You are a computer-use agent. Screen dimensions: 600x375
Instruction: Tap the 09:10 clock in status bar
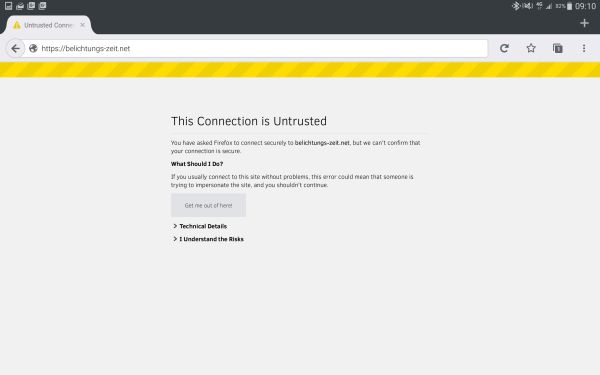point(585,6)
